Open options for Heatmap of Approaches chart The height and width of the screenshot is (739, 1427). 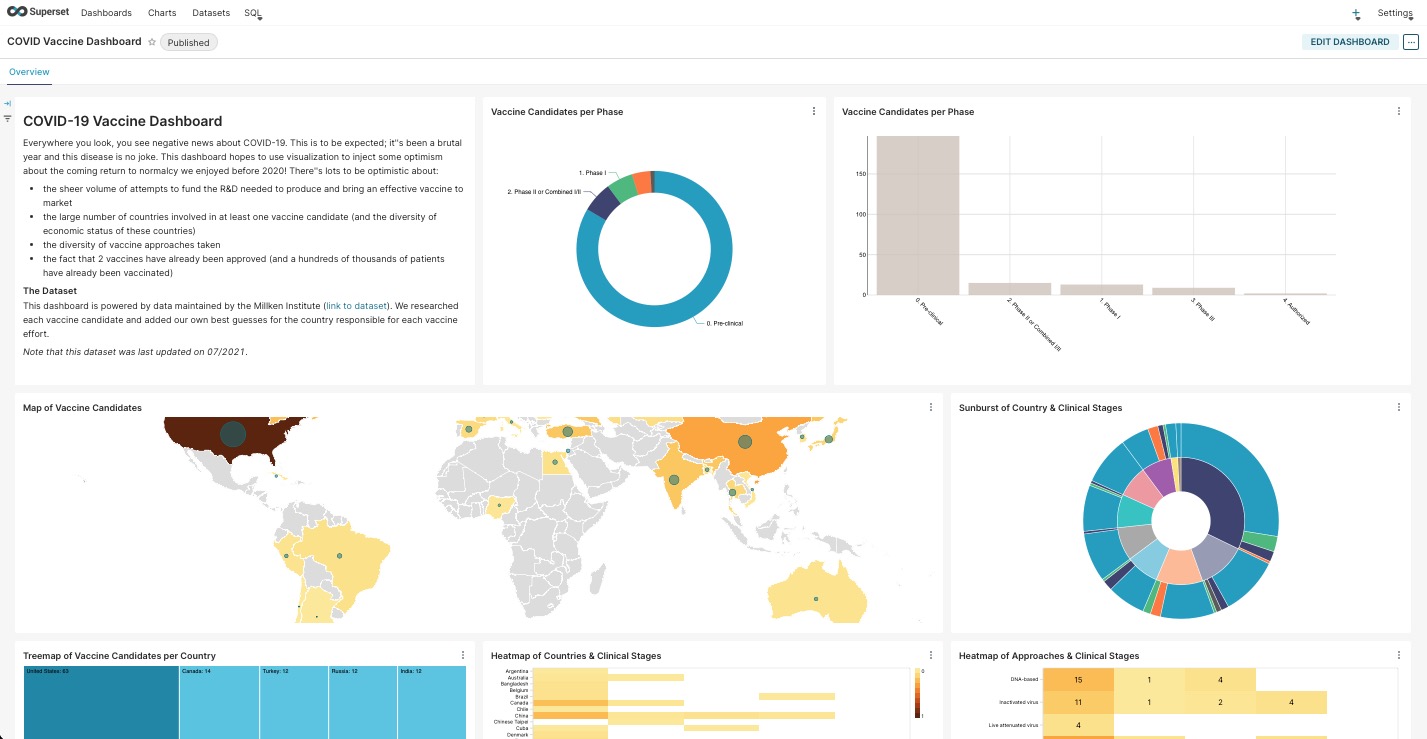pyautogui.click(x=1398, y=654)
